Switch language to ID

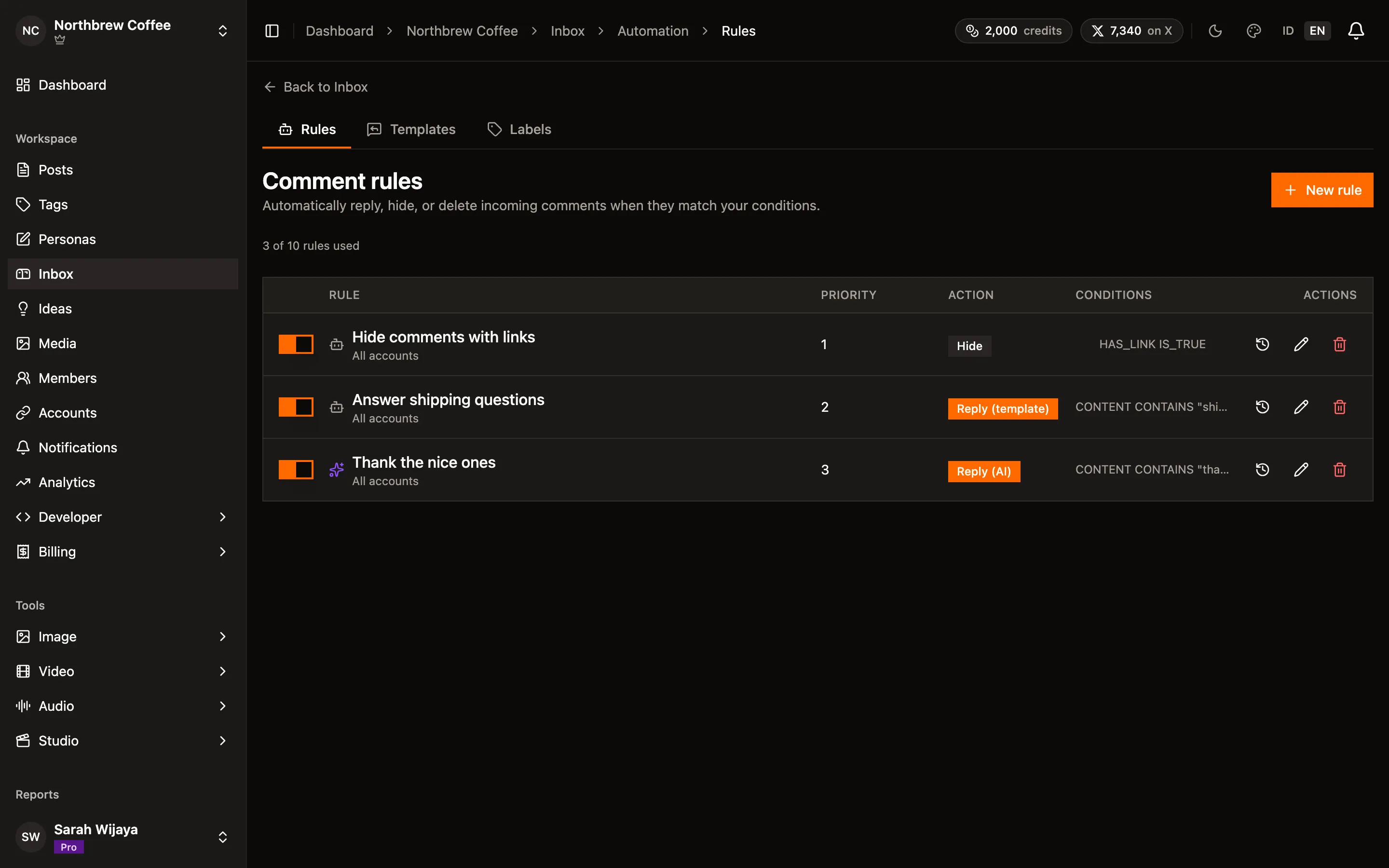click(x=1288, y=31)
